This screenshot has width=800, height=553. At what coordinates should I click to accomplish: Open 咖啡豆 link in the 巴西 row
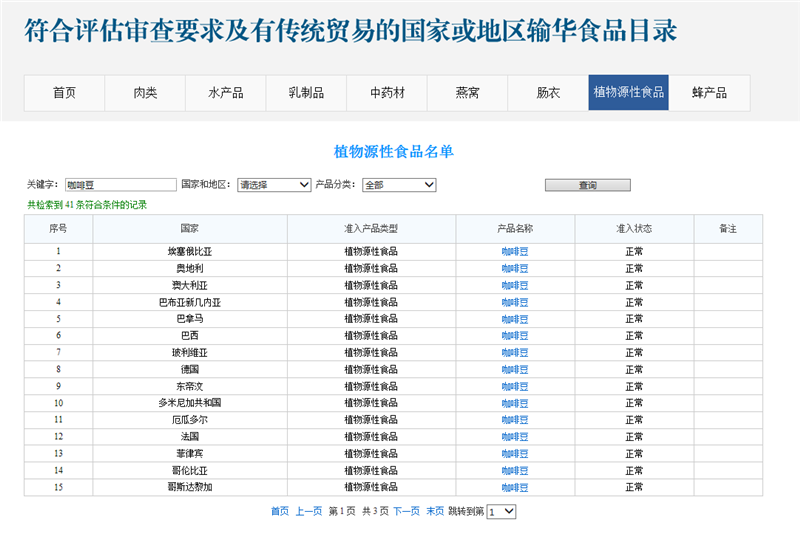point(515,336)
